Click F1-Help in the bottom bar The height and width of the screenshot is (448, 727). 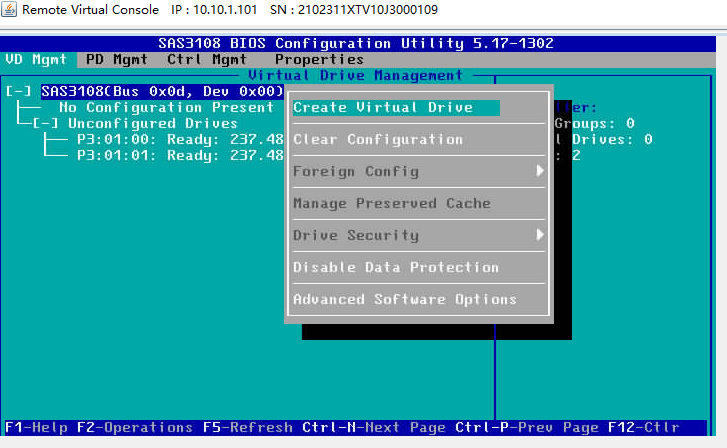click(36, 427)
